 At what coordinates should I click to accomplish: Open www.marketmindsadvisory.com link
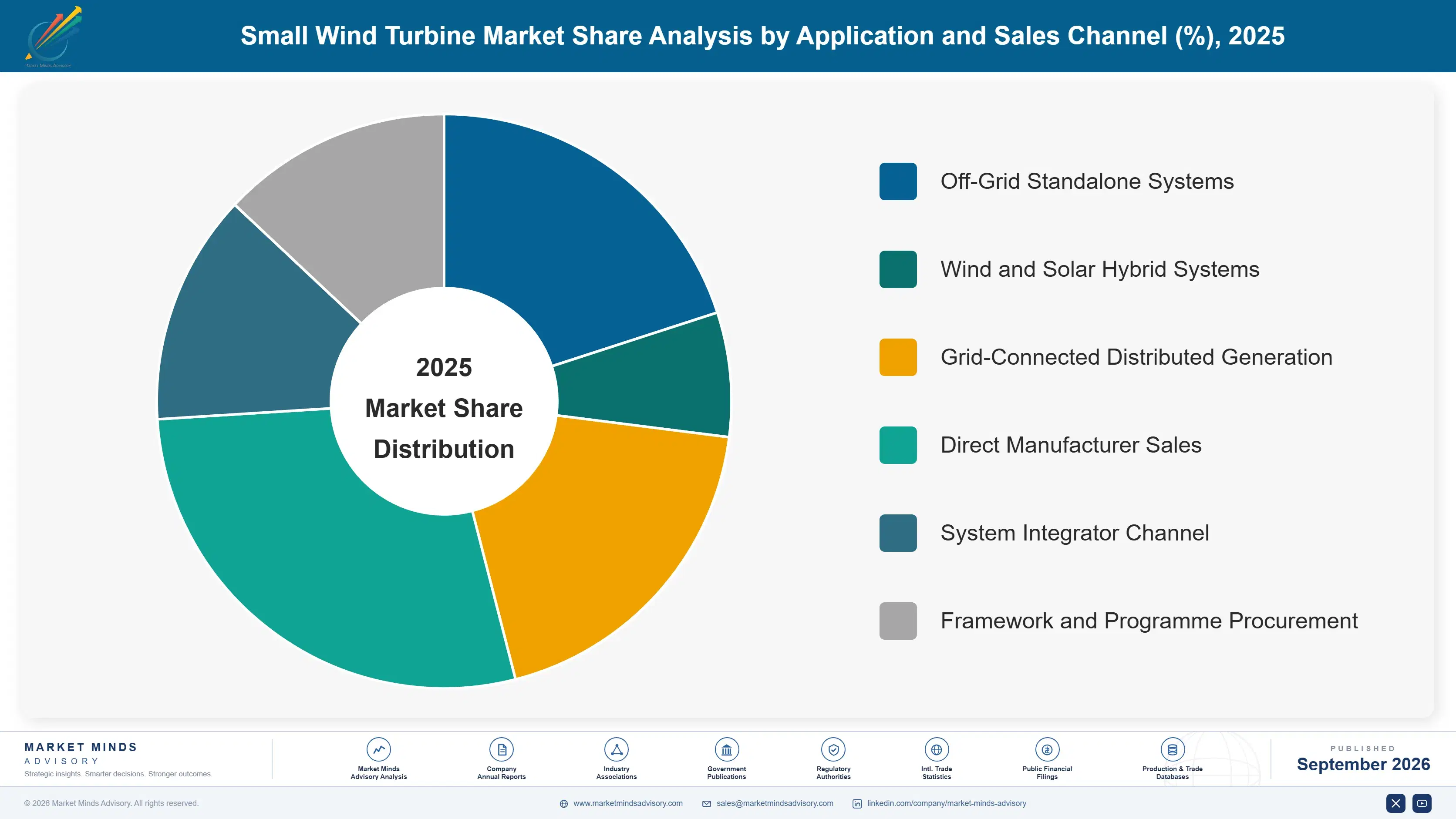(x=627, y=803)
